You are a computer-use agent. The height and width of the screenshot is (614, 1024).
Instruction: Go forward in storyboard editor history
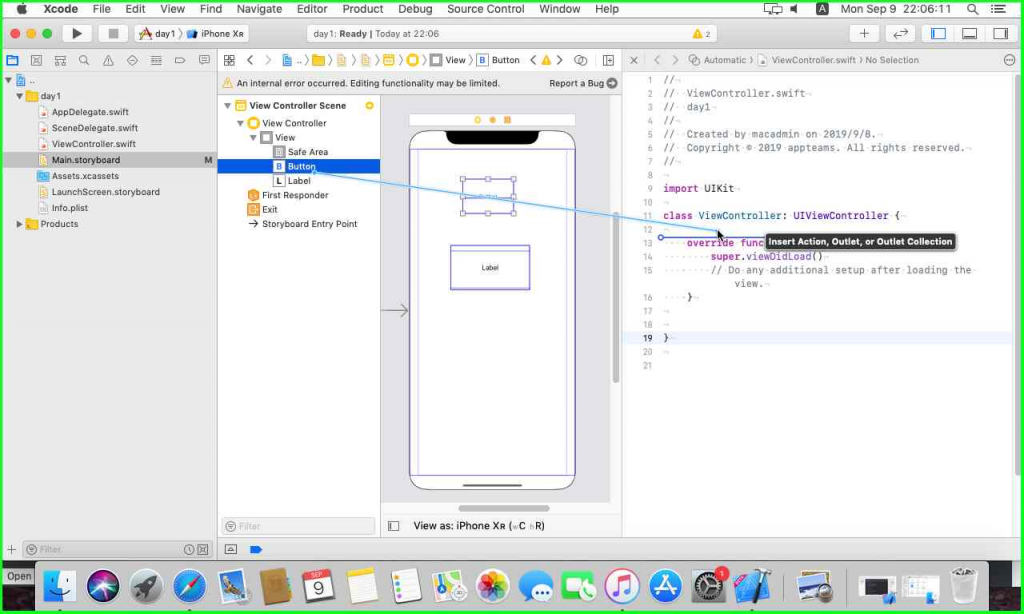pyautogui.click(x=268, y=60)
